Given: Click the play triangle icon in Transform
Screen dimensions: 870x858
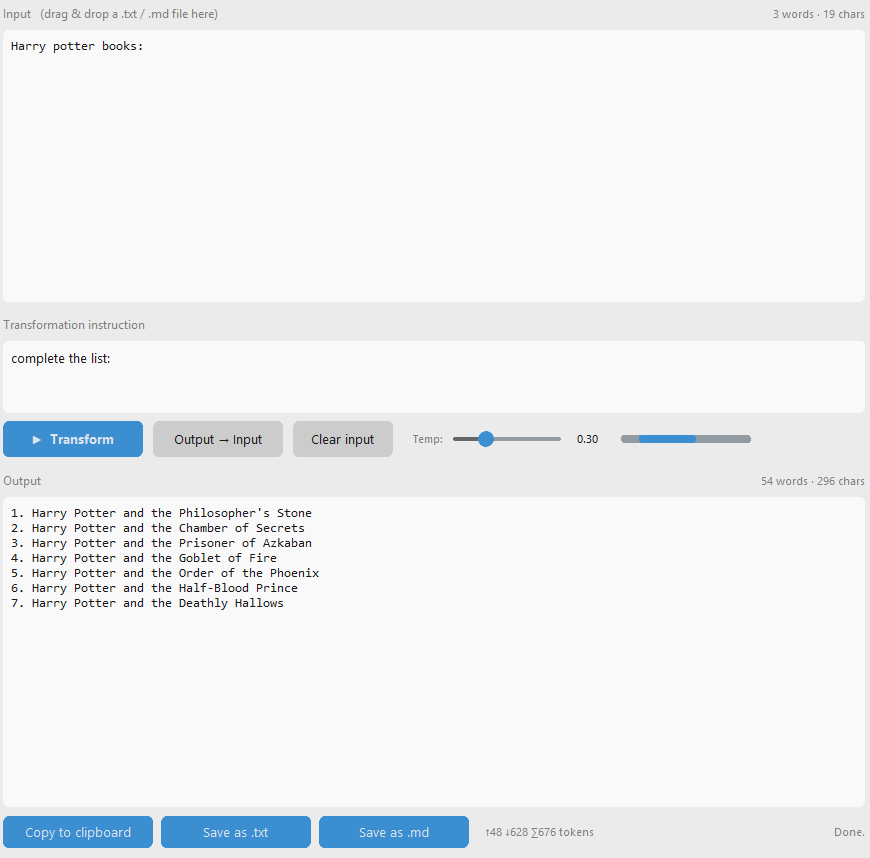Looking at the screenshot, I should pos(37,440).
